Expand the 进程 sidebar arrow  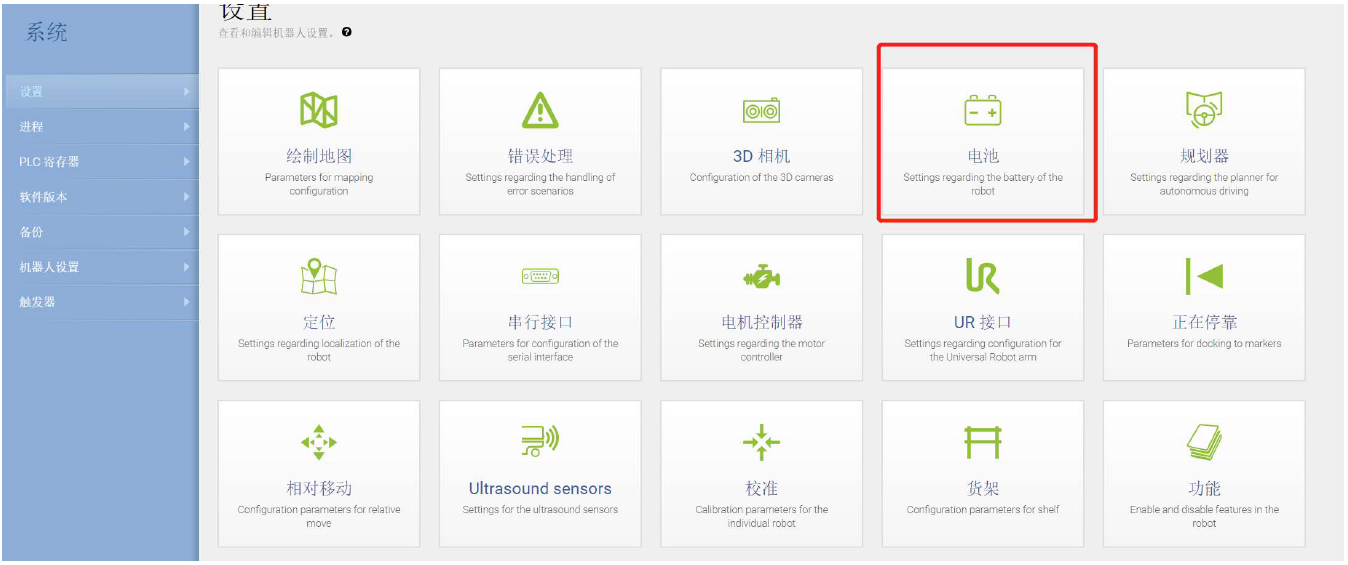(186, 127)
